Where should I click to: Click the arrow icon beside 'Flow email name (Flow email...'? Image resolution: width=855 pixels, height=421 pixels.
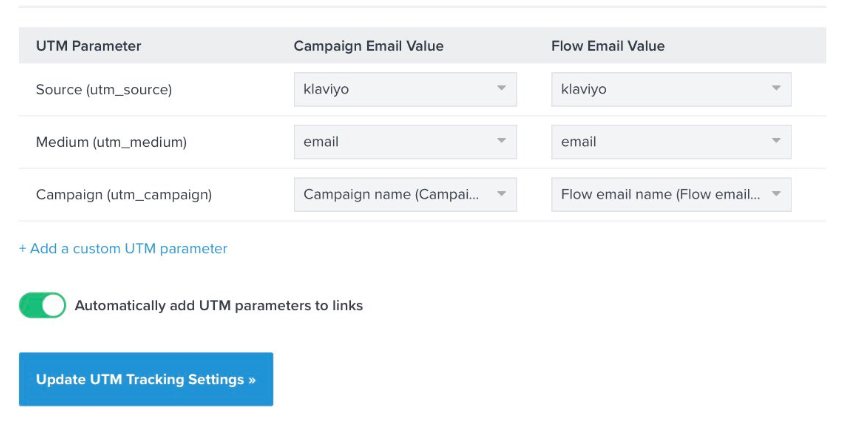[x=776, y=194]
